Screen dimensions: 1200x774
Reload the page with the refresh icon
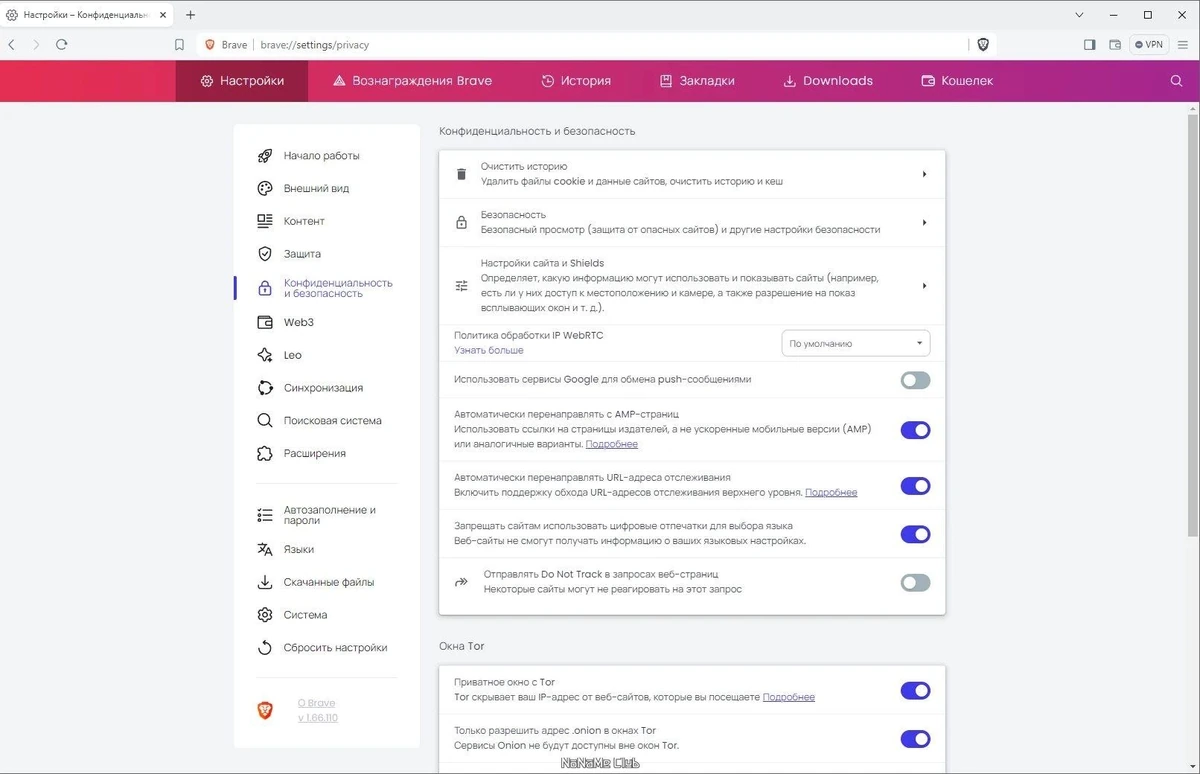point(62,45)
